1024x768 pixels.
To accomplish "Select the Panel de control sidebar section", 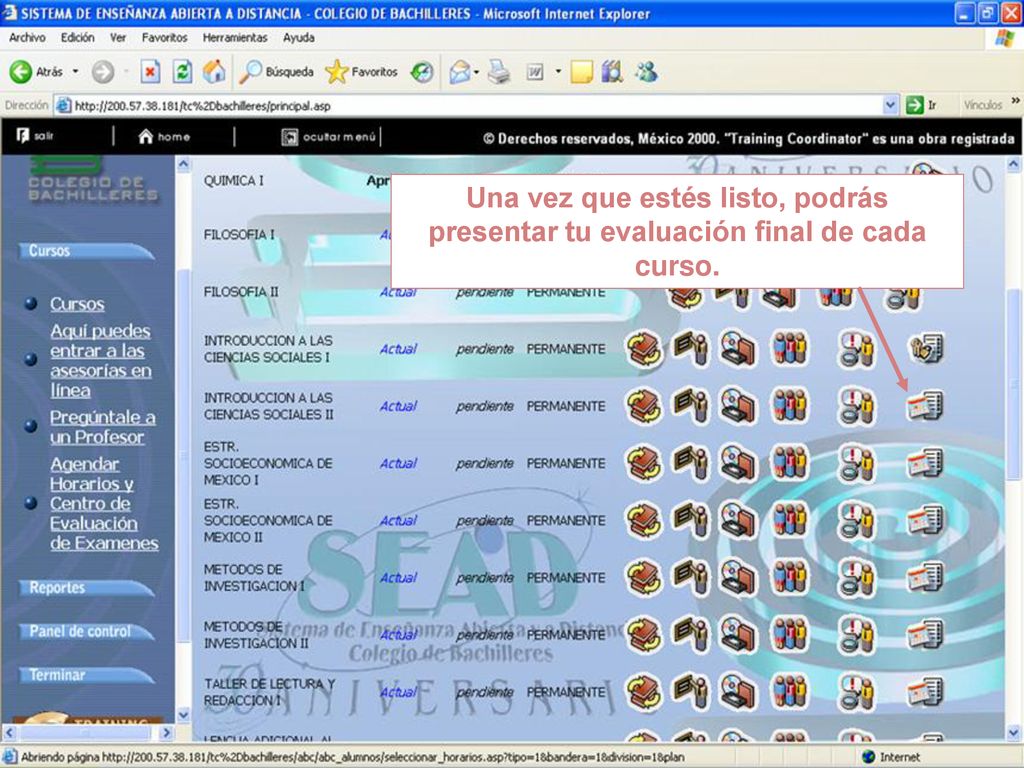I will click(87, 632).
